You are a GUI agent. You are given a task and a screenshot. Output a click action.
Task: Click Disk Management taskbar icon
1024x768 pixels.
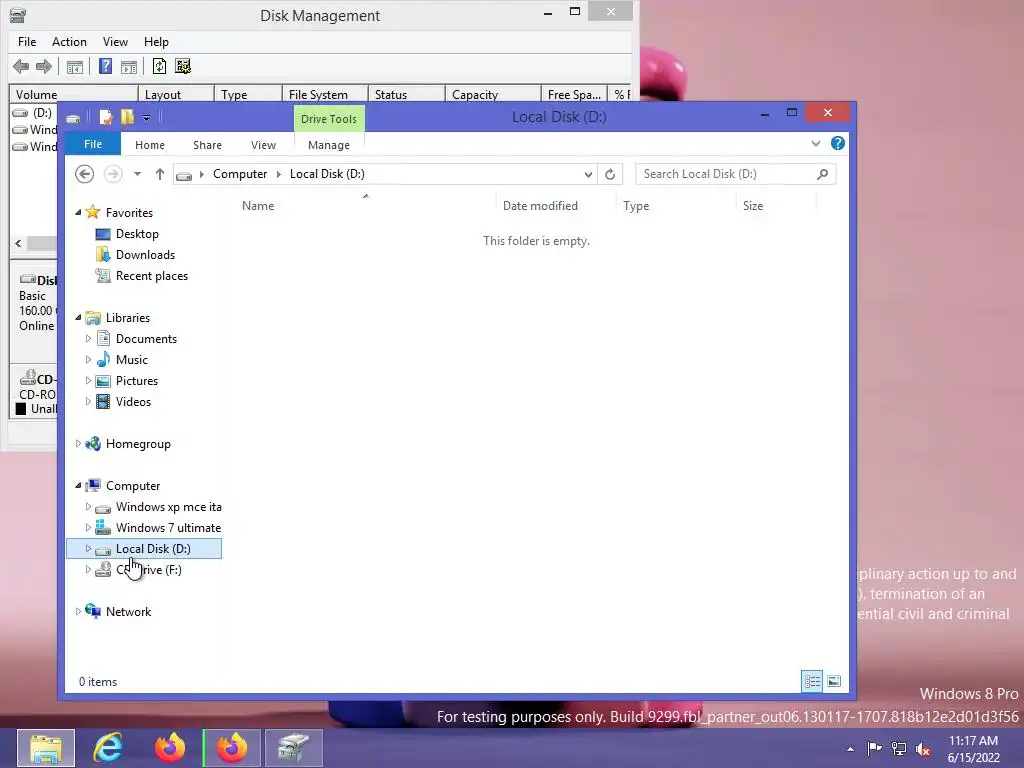pos(293,748)
